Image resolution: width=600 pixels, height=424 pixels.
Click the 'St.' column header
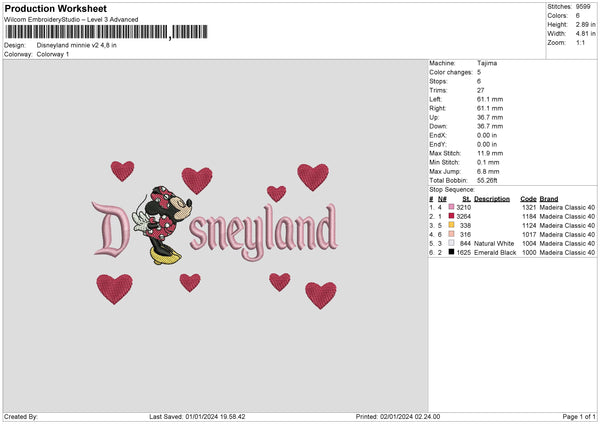click(x=466, y=199)
